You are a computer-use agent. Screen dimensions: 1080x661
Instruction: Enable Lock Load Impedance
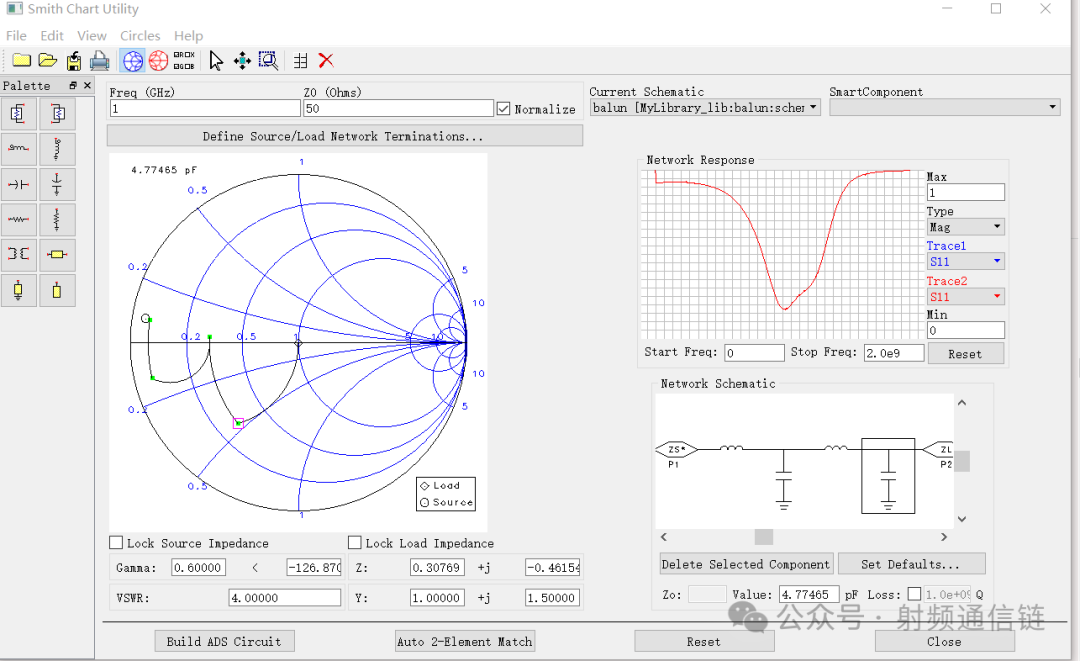pos(355,543)
